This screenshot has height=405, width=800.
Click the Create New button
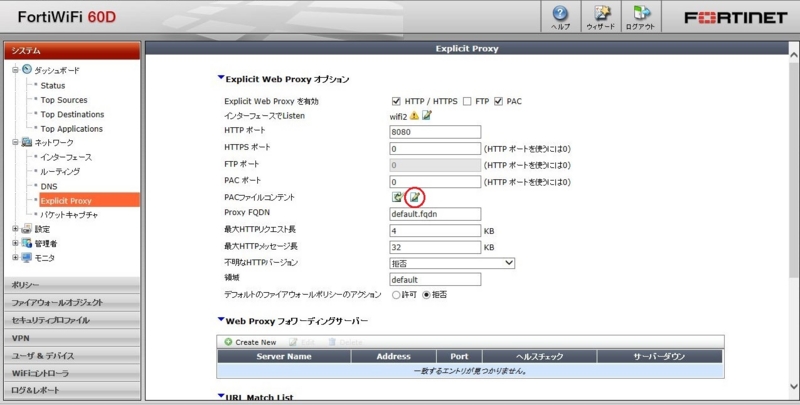point(251,342)
